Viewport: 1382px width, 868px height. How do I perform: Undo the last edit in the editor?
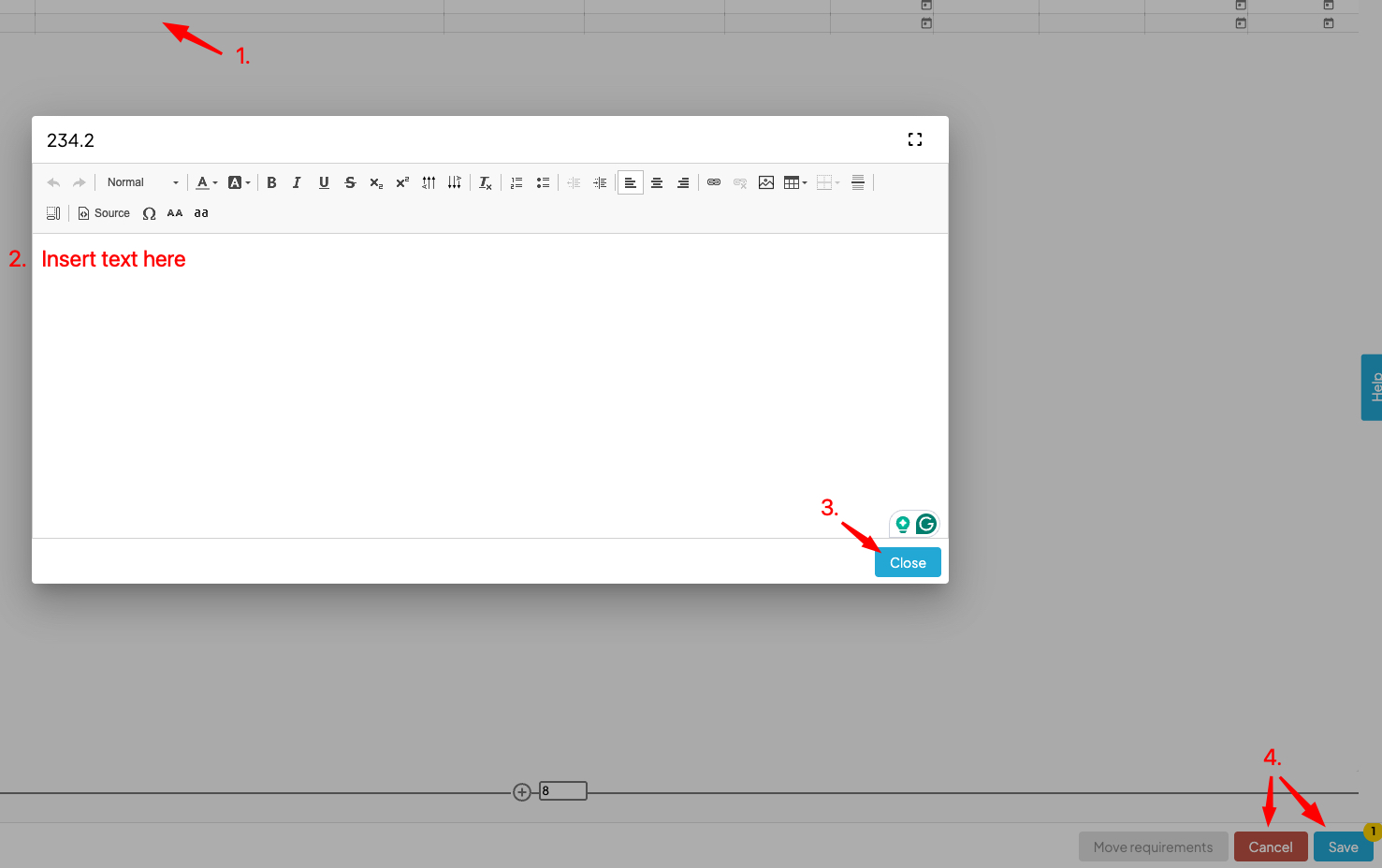pyautogui.click(x=53, y=182)
